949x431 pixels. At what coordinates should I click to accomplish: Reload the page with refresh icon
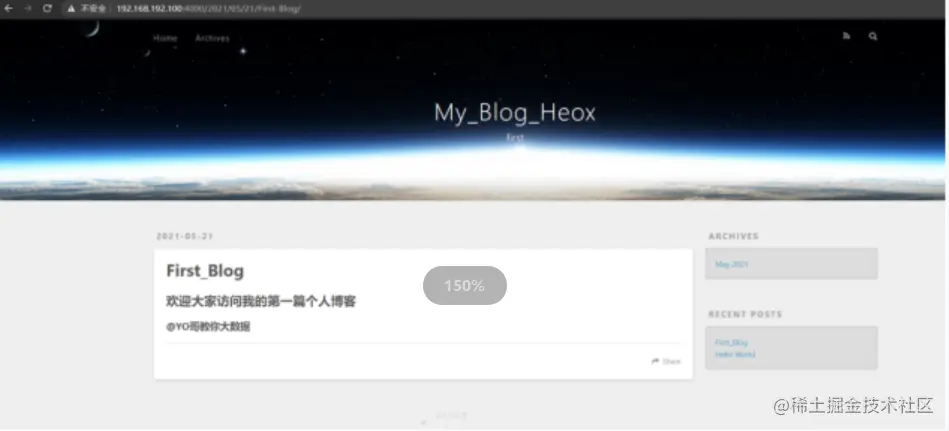pos(47,8)
